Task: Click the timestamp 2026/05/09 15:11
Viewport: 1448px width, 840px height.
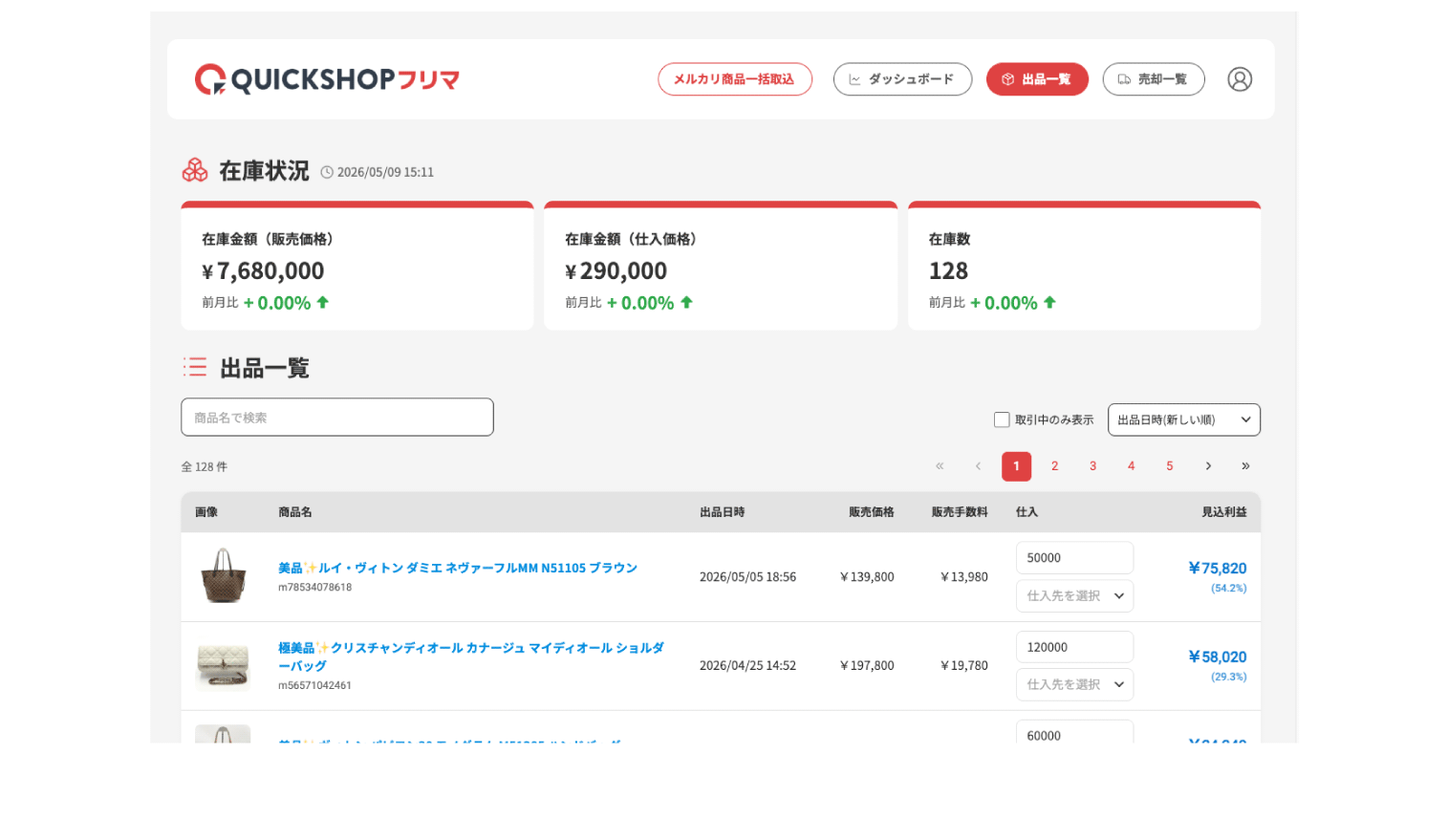Action: tap(385, 172)
